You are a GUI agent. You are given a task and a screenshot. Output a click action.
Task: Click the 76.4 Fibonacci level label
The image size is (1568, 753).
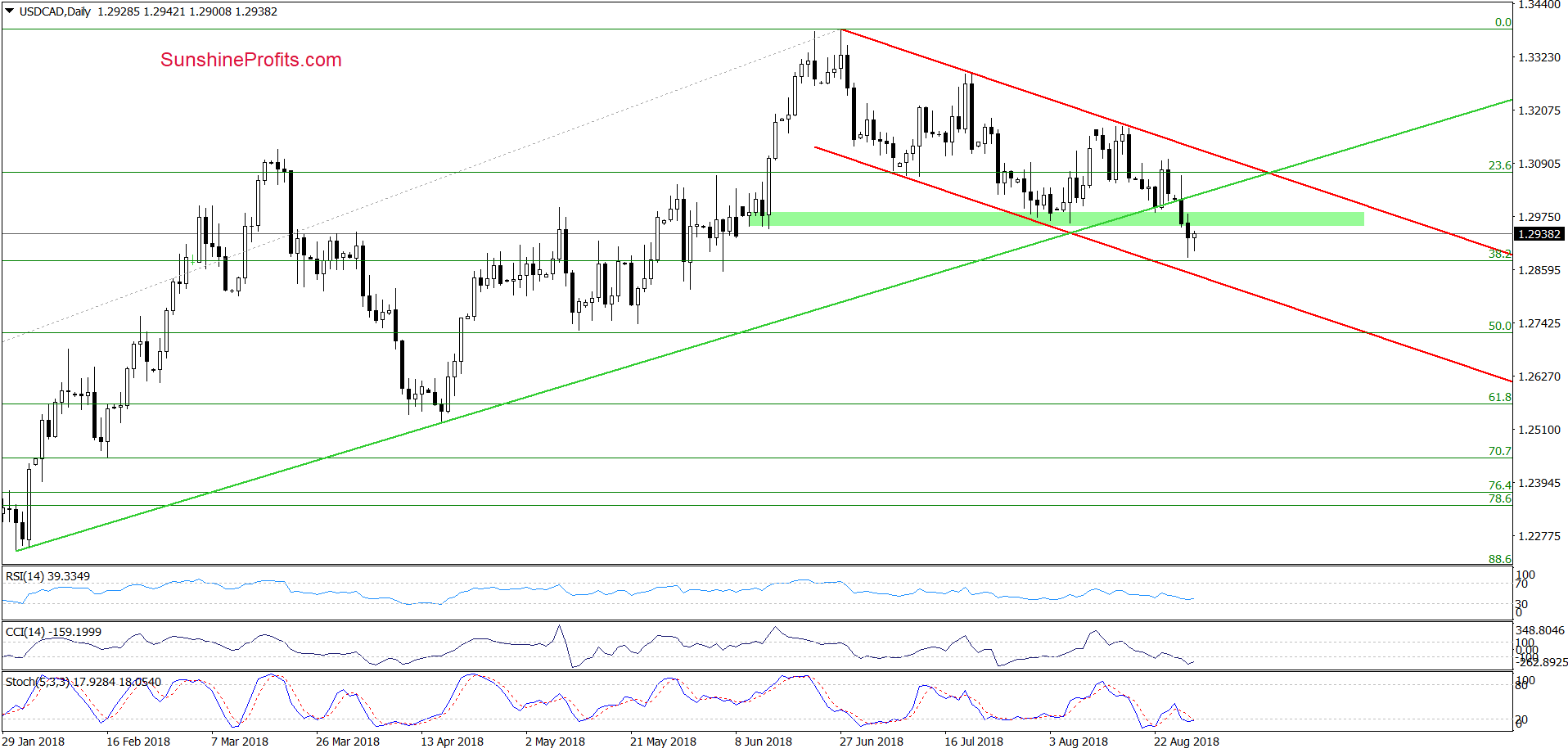coord(1499,485)
